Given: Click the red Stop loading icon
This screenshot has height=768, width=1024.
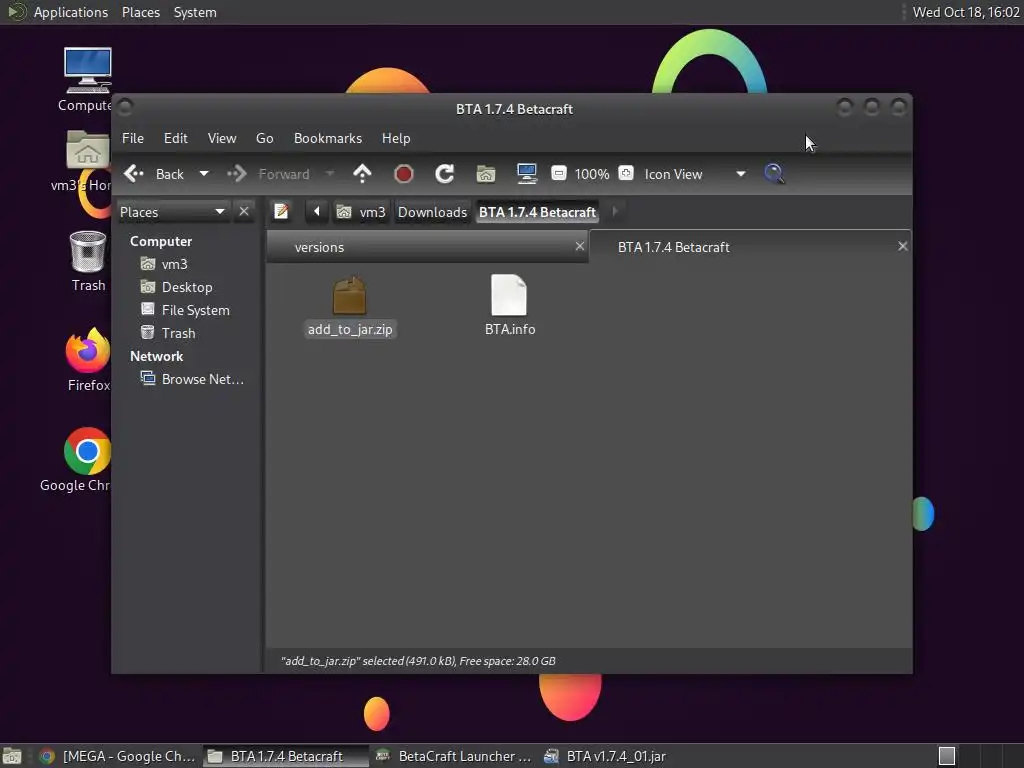Looking at the screenshot, I should pyautogui.click(x=404, y=174).
